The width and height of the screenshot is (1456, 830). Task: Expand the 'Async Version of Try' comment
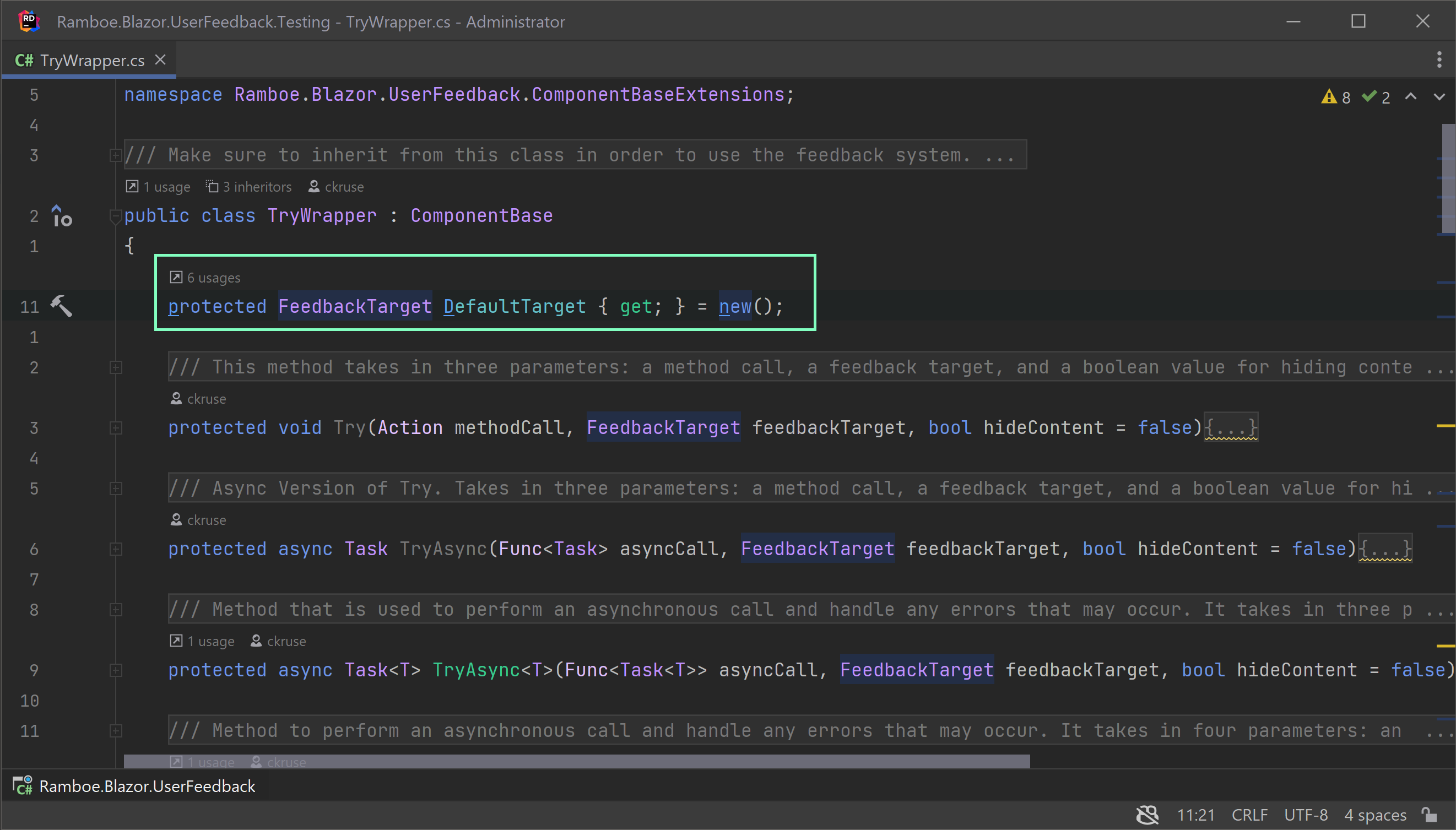[x=116, y=488]
